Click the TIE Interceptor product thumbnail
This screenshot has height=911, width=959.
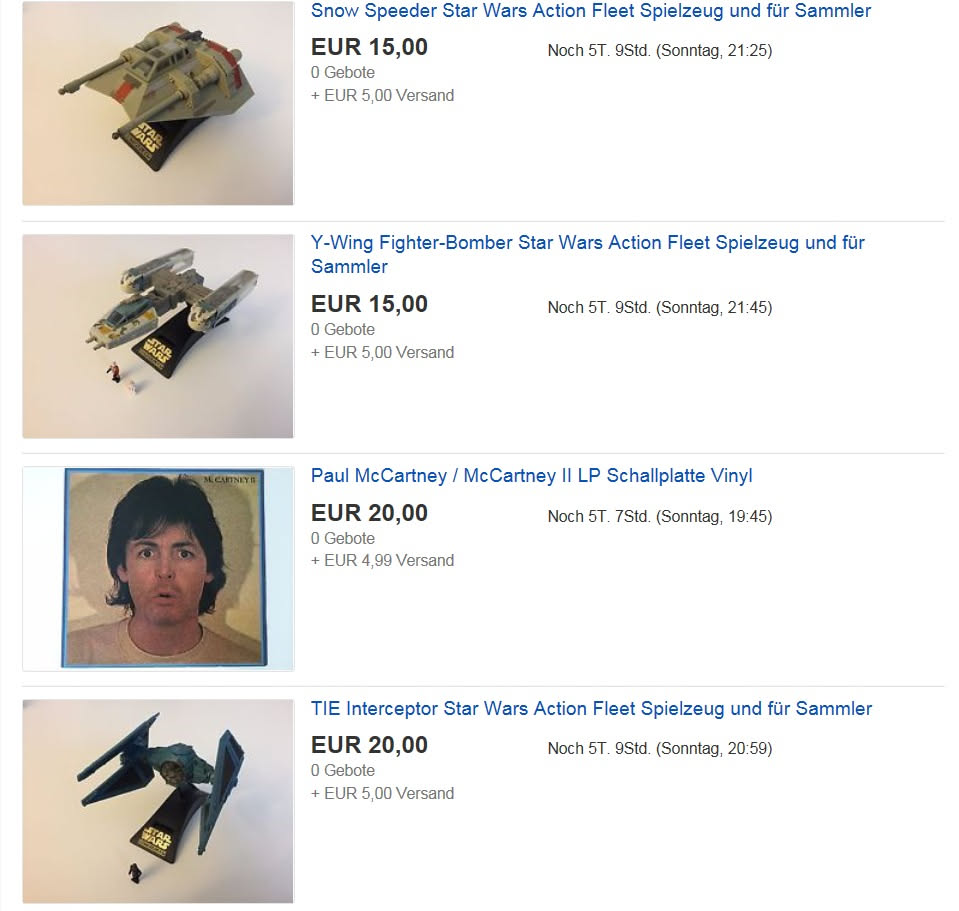click(x=158, y=802)
